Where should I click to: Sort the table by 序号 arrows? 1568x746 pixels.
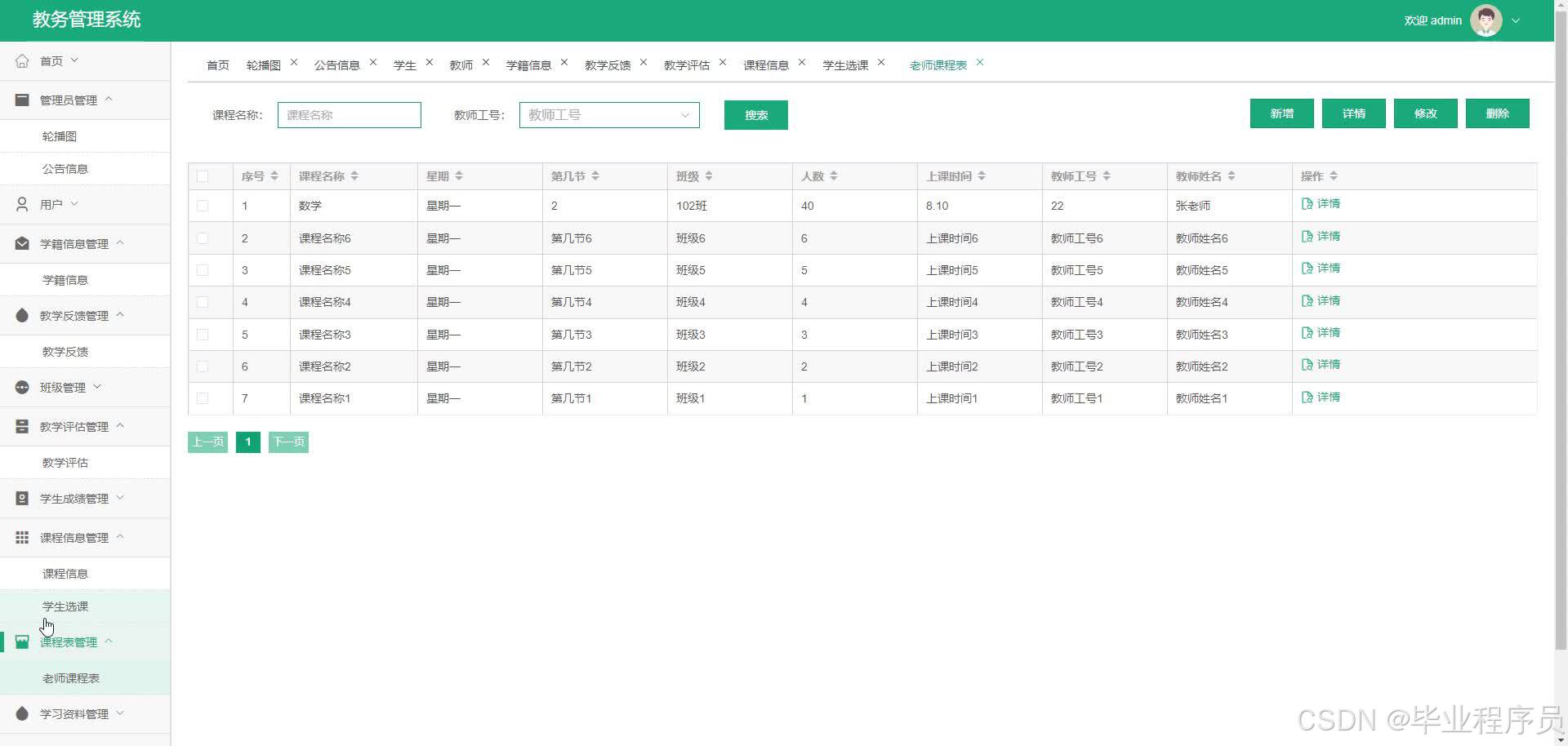274,176
